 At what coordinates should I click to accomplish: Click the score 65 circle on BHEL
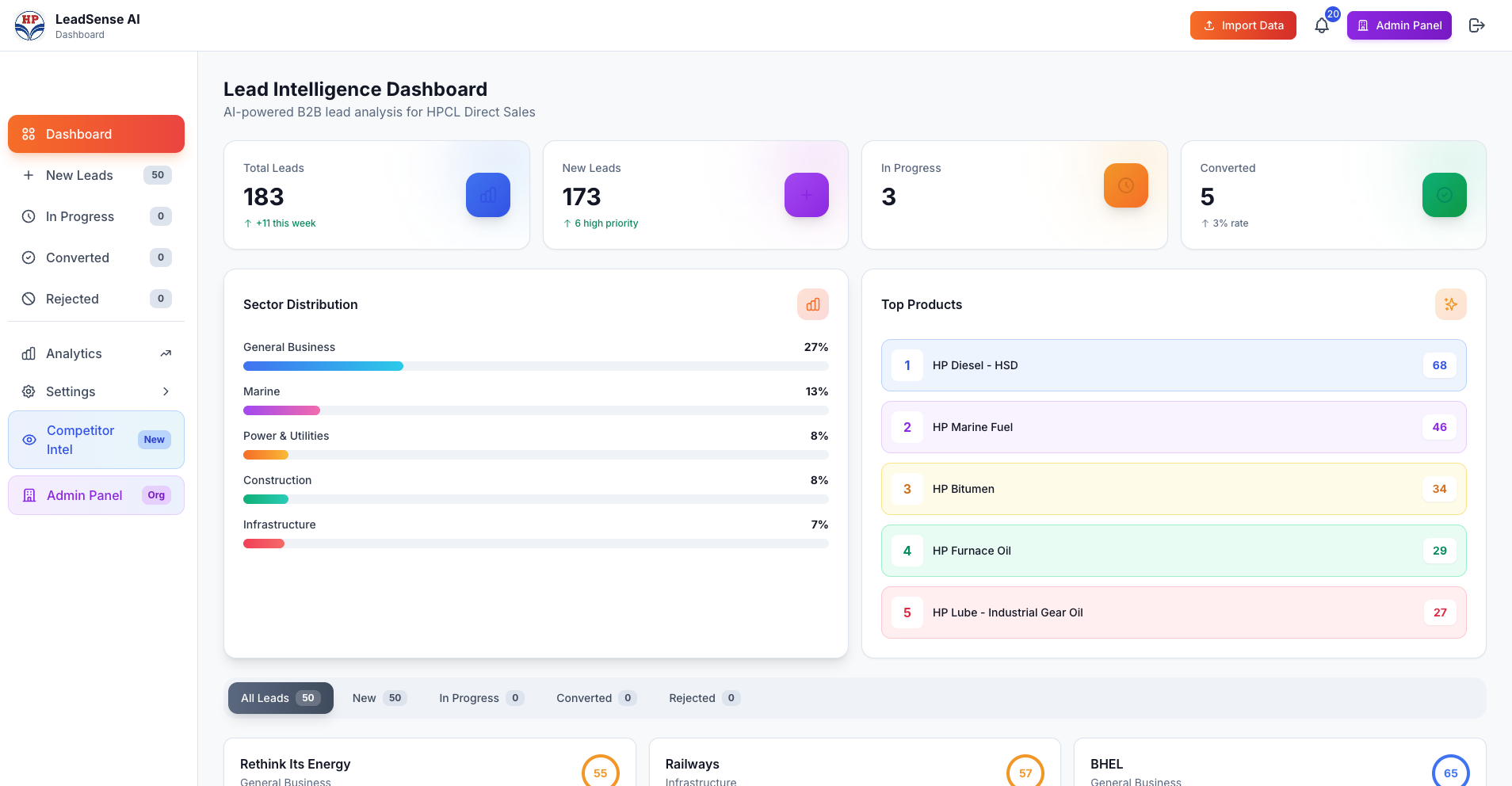click(1451, 771)
